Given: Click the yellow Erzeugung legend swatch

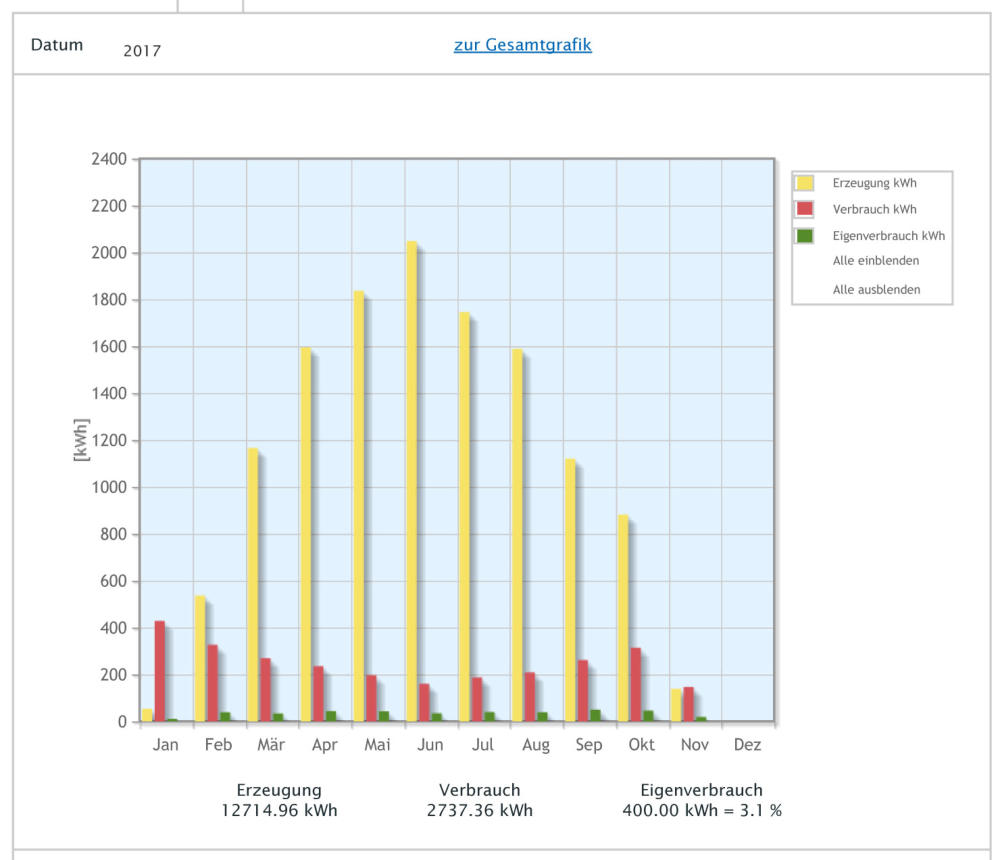Looking at the screenshot, I should click(805, 183).
